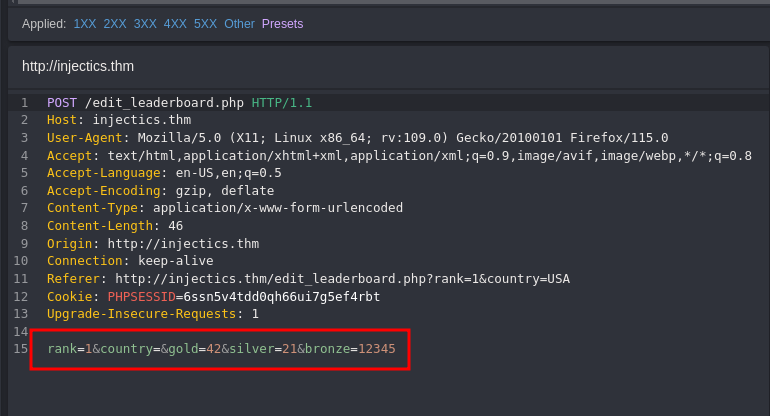Image resolution: width=770 pixels, height=416 pixels.
Task: Click the User-Agent header value
Action: coord(403,138)
